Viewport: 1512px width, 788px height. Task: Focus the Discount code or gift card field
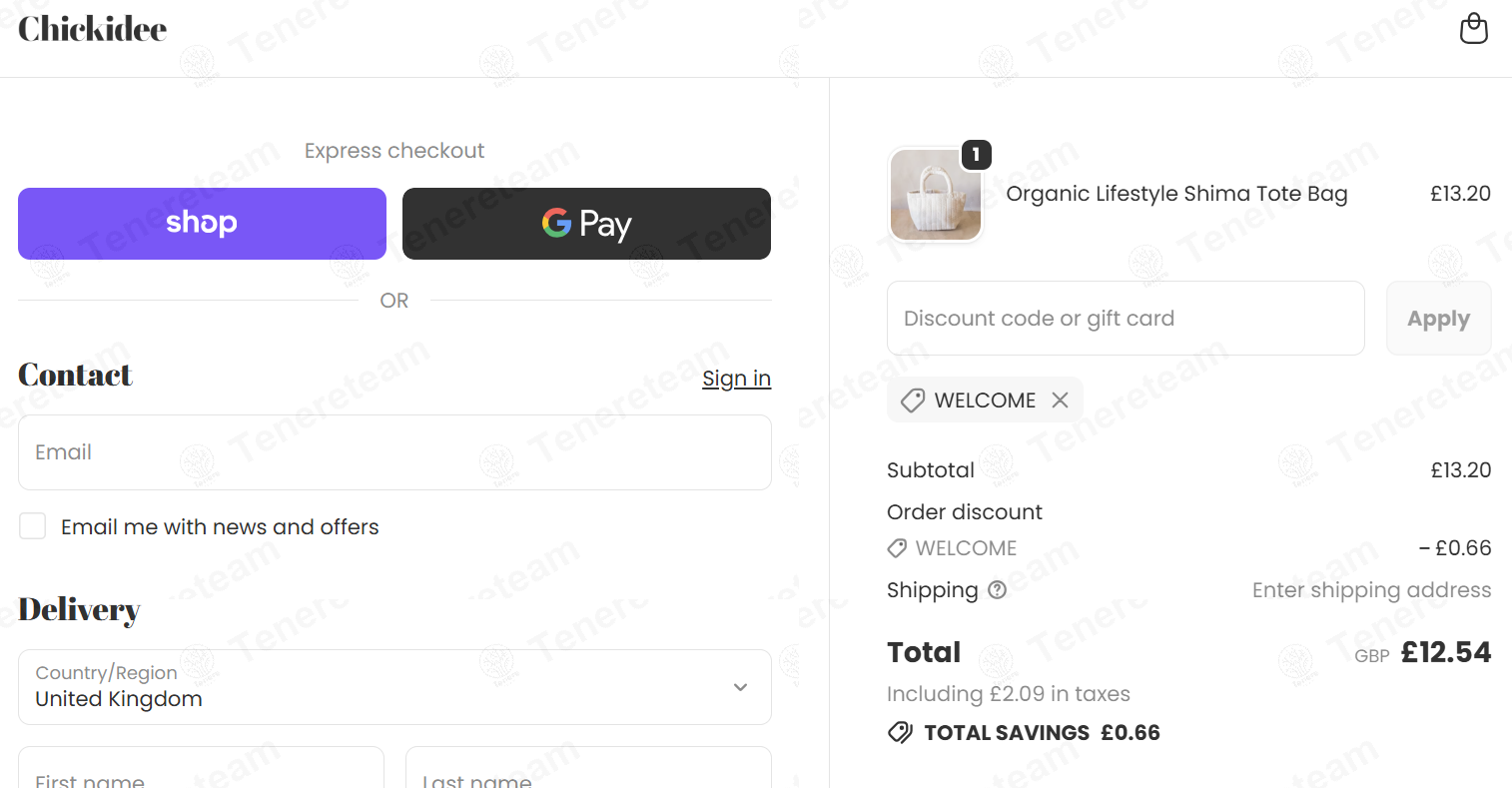pos(1126,319)
